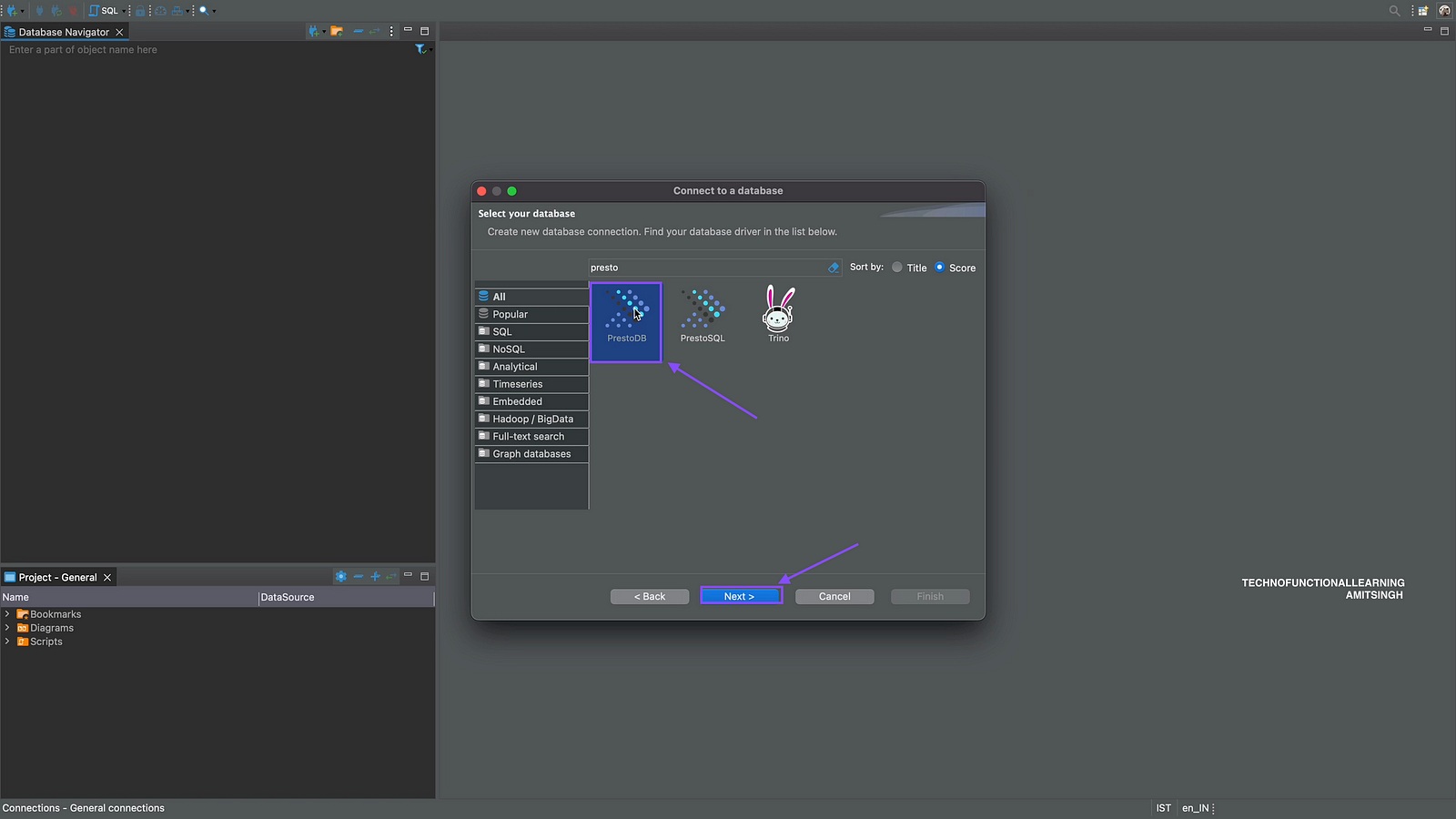Click the Cancel button
Viewport: 1456px width, 819px height.
(x=834, y=597)
